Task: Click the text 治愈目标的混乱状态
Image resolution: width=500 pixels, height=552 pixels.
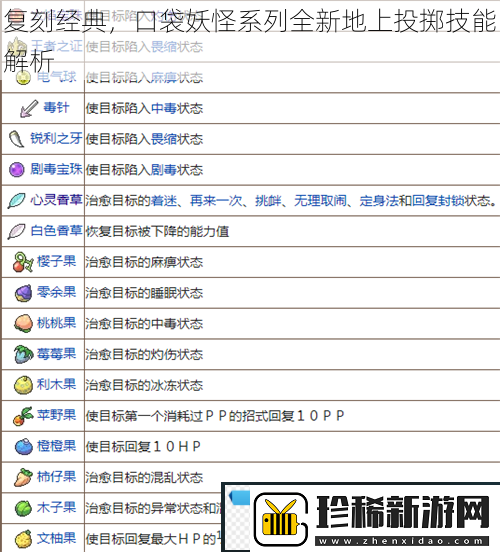Action: click(144, 477)
